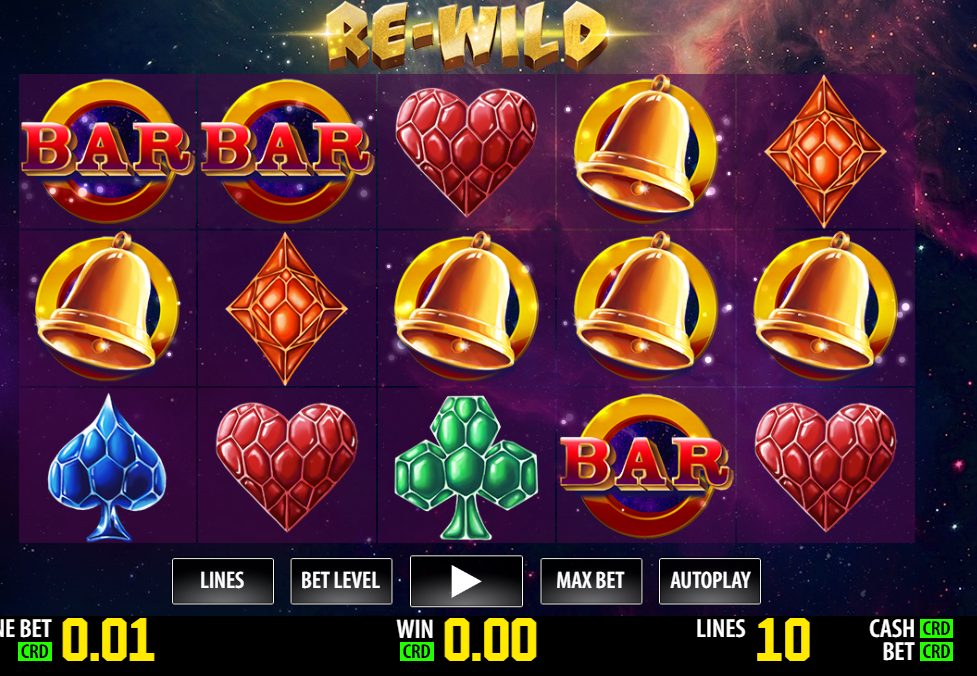Image resolution: width=977 pixels, height=676 pixels.
Task: Click the spin play button
Action: [x=466, y=581]
